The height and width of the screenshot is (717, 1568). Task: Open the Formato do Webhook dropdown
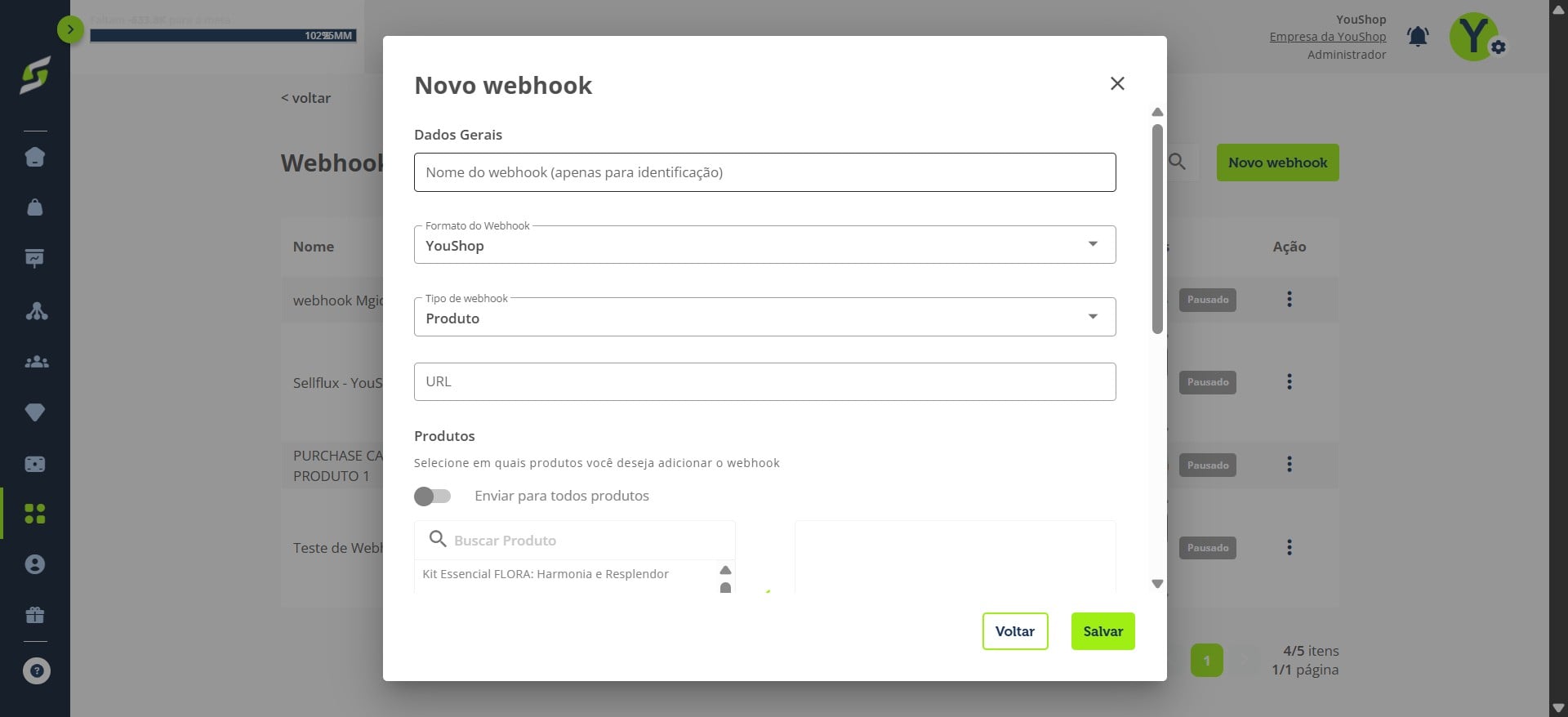(764, 245)
